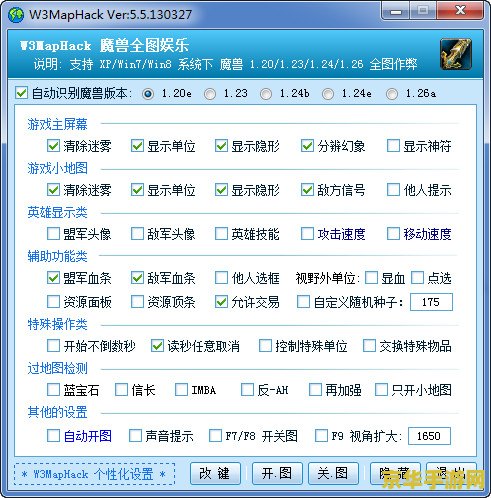Enable the 他人提示 checkbox
This screenshot has width=491, height=498.
tap(393, 190)
